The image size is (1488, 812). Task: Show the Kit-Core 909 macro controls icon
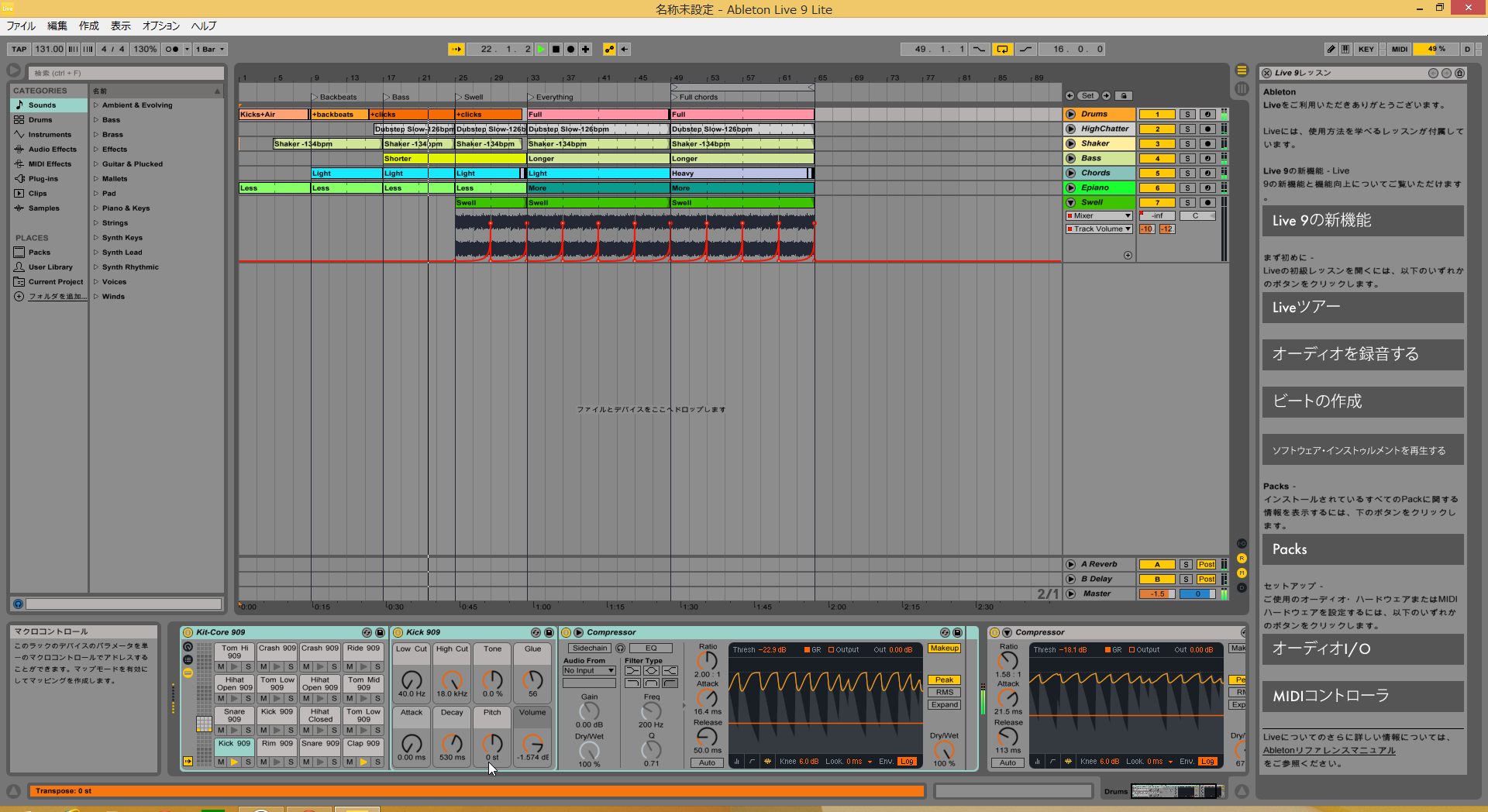tap(188, 646)
